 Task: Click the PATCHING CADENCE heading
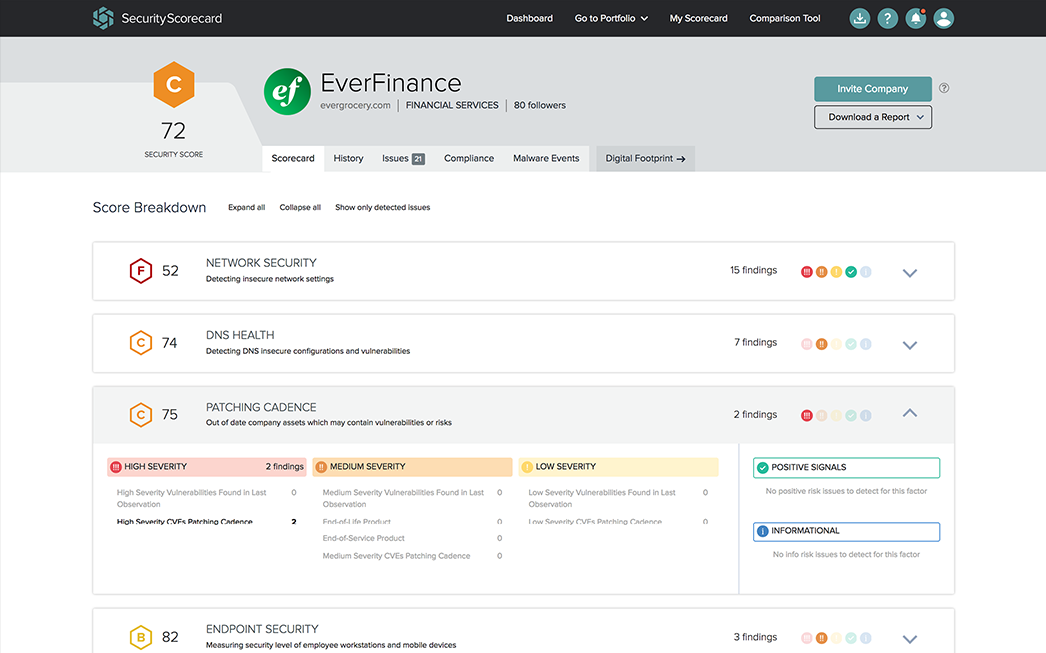(261, 407)
